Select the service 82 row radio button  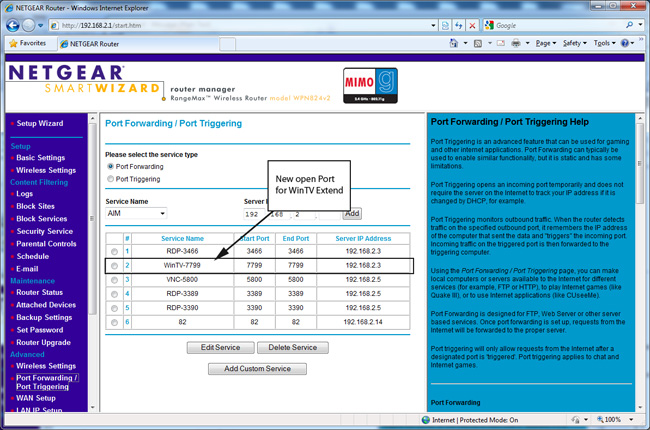114,322
